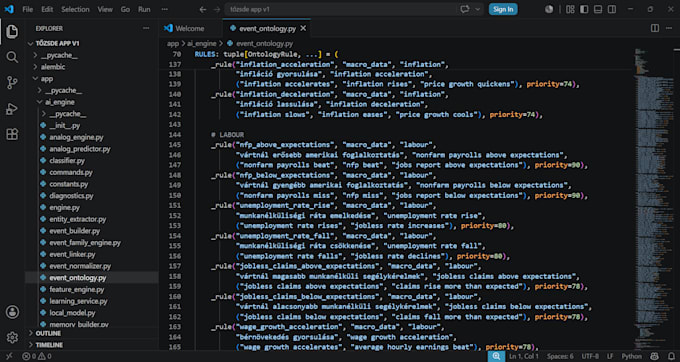Toggle the bottom panel visibility
The height and width of the screenshot is (362, 680).
point(598,9)
